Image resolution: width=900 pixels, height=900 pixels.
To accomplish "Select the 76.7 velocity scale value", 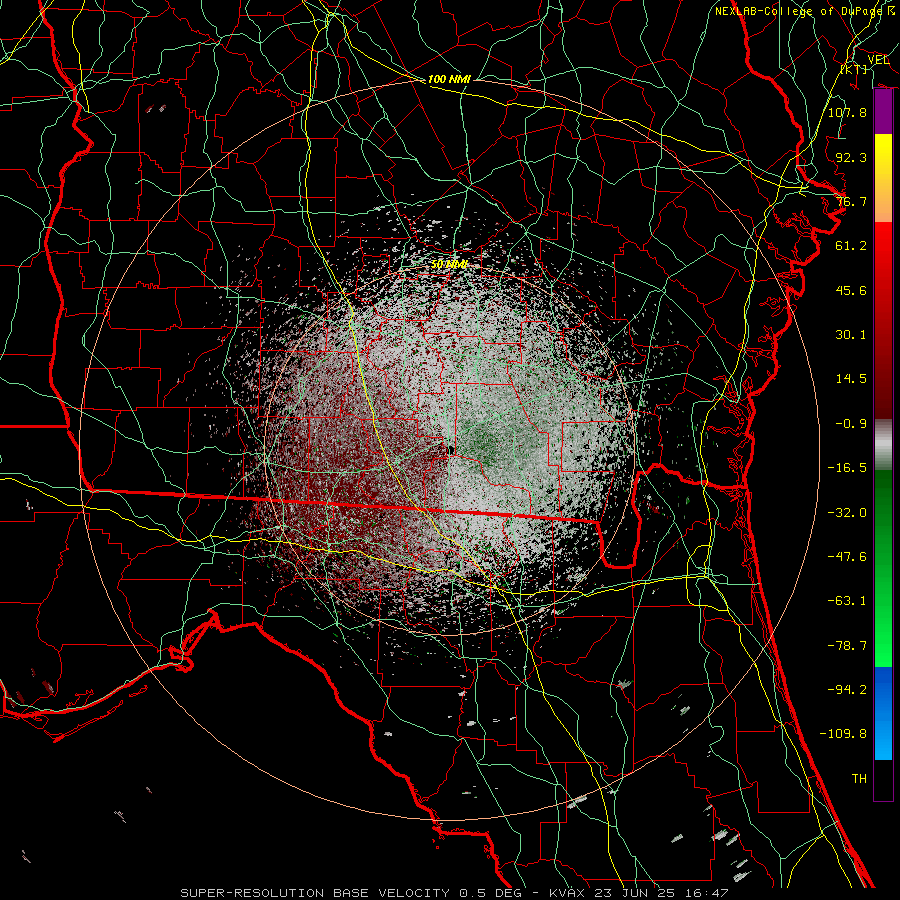I will pos(851,201).
